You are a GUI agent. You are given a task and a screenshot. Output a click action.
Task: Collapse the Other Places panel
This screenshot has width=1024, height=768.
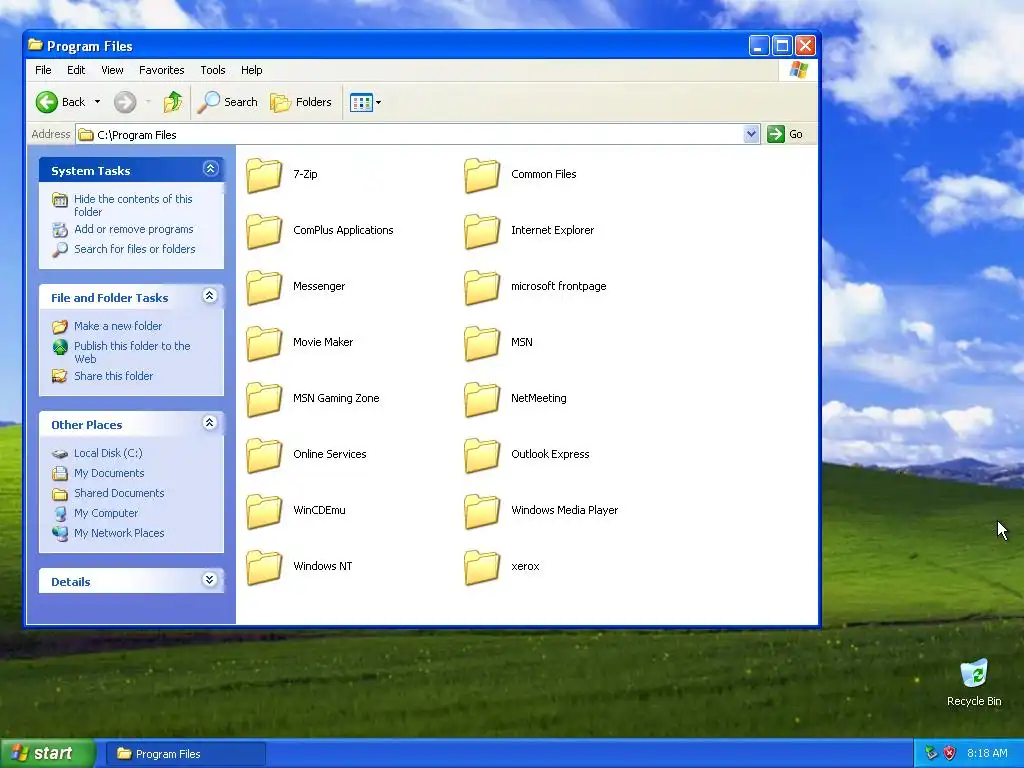tap(210, 423)
